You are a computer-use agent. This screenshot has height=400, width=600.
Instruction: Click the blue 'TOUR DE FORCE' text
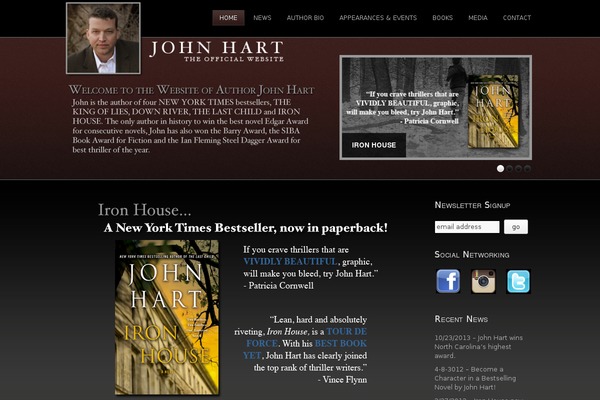(x=307, y=337)
